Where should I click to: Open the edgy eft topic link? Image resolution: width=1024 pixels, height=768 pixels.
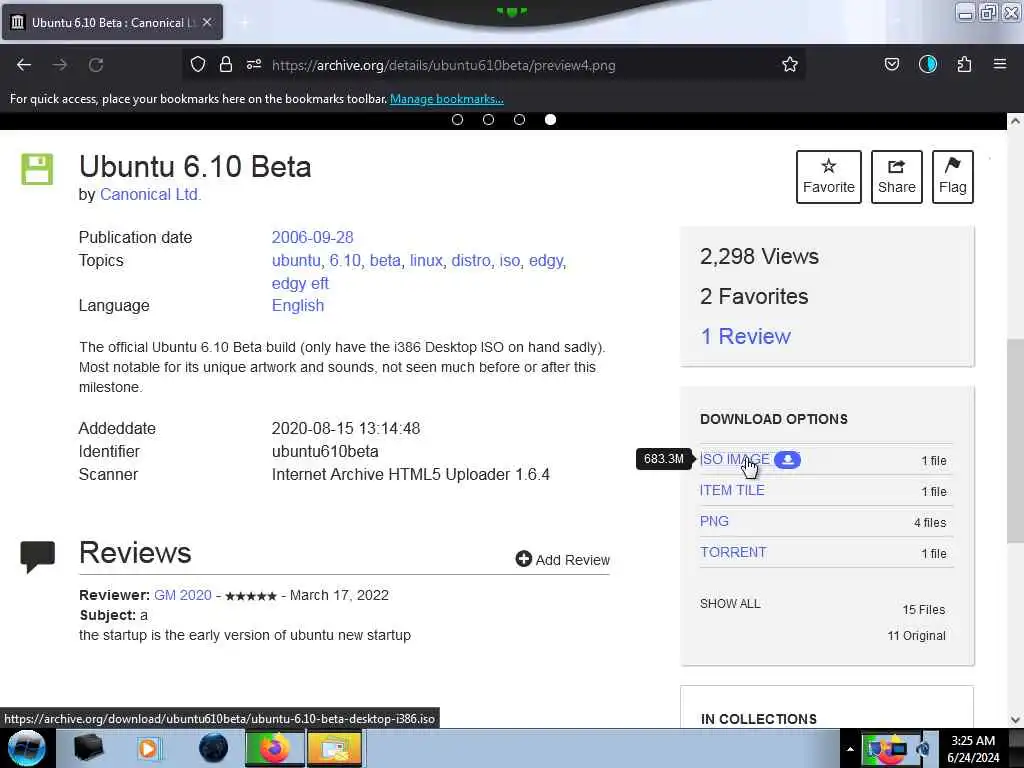[x=300, y=283]
